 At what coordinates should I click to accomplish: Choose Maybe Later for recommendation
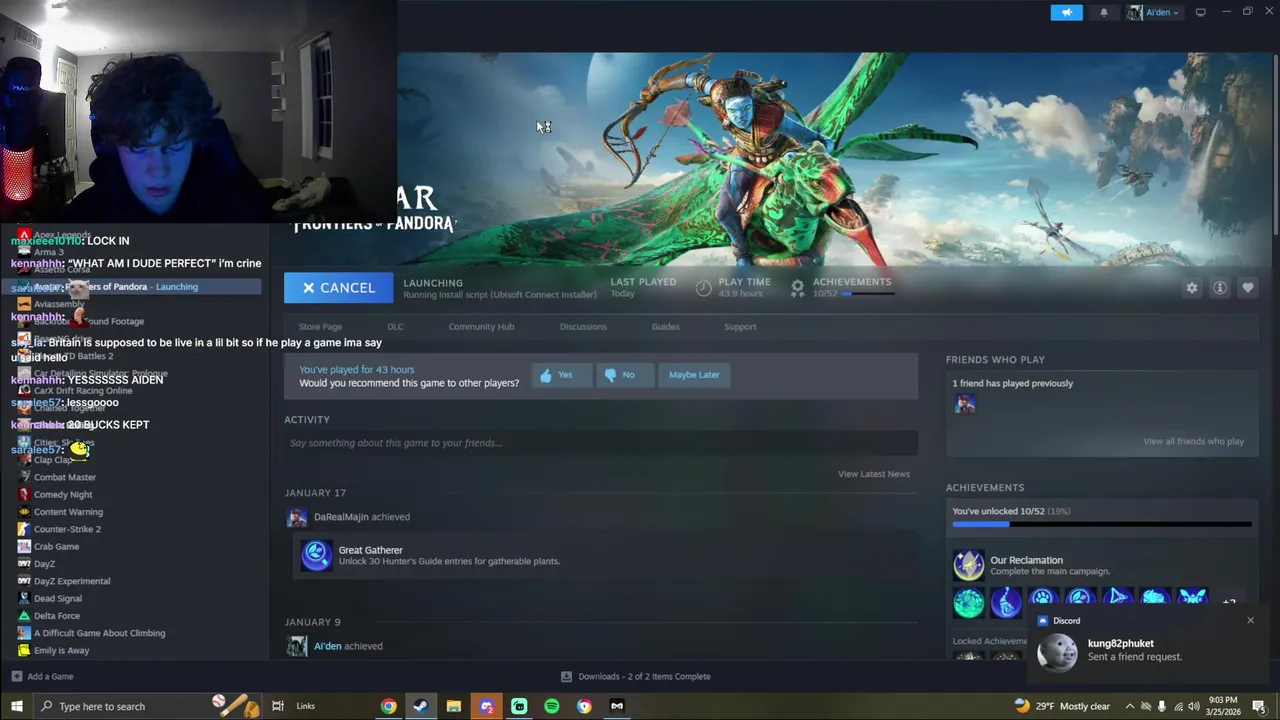pos(694,375)
